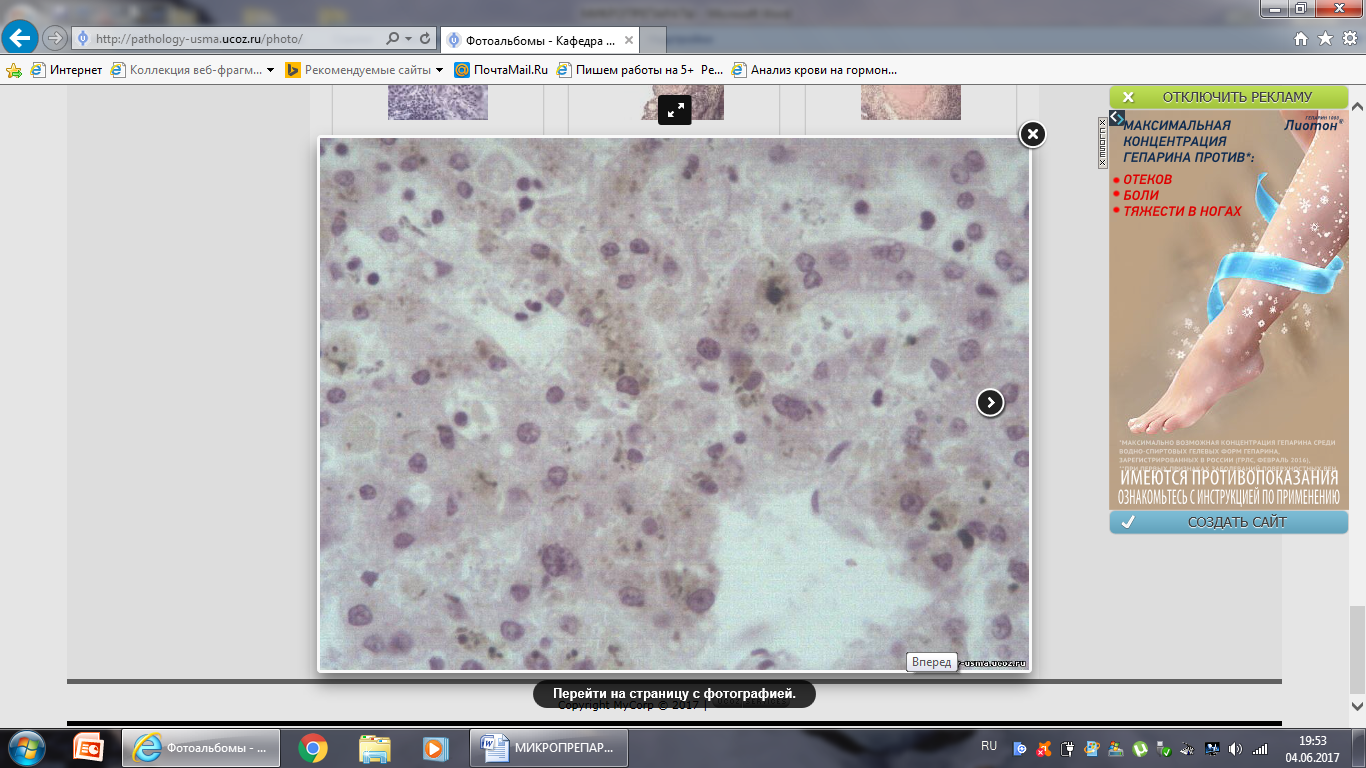The width and height of the screenshot is (1366, 768).
Task: Open Google Chrome from the taskbar
Action: (x=313, y=747)
